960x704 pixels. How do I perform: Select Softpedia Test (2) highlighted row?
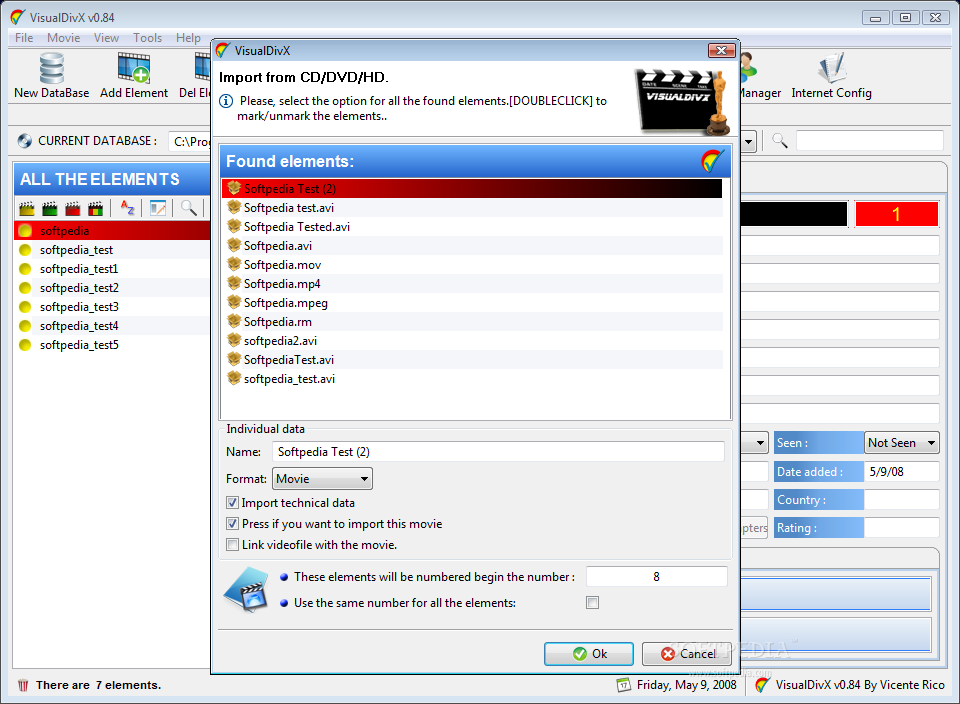tap(472, 189)
